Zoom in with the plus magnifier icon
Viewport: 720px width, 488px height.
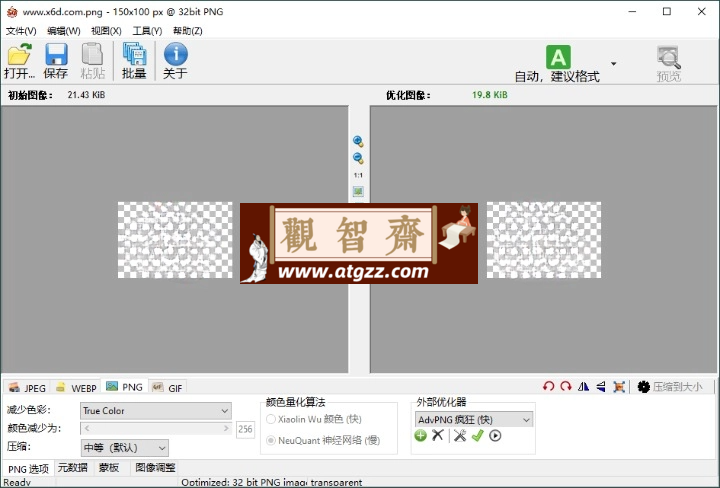coord(358,141)
